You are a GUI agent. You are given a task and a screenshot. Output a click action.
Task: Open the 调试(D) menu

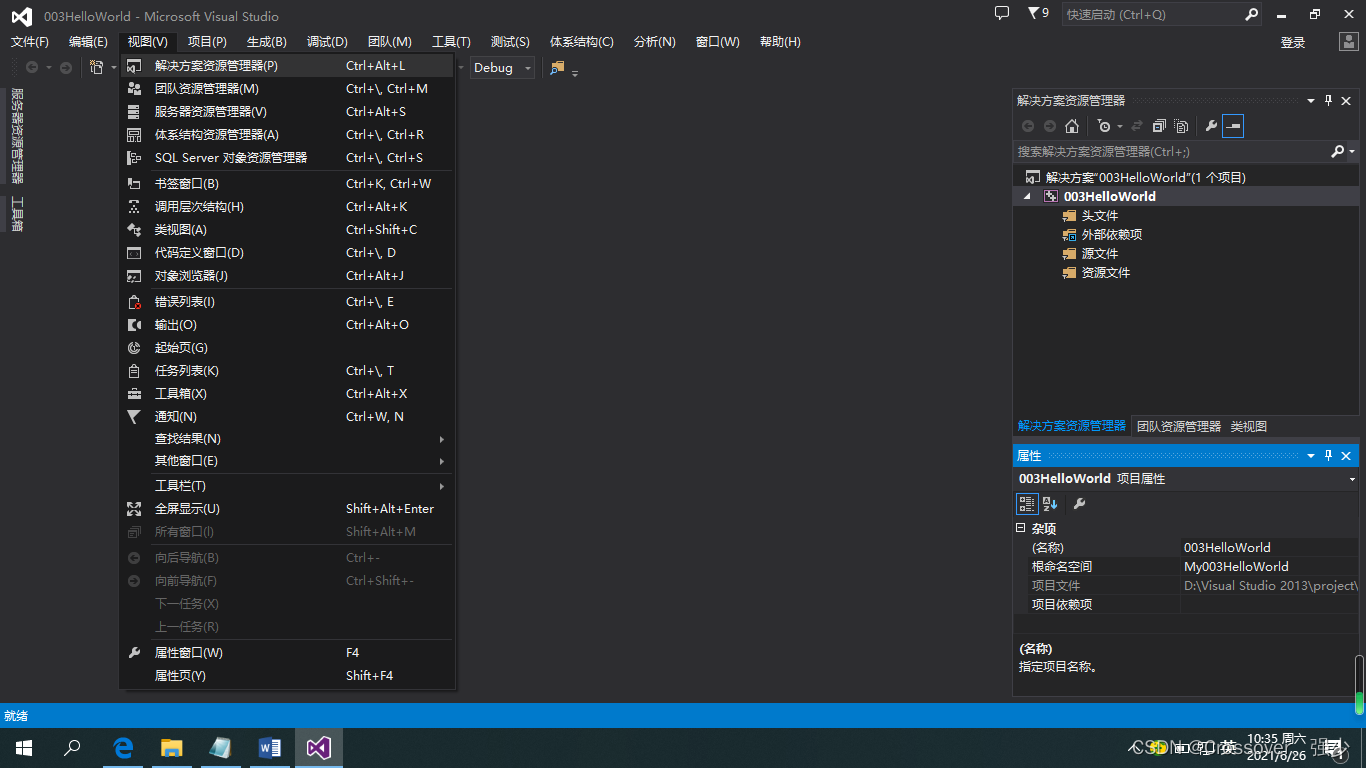pos(327,41)
